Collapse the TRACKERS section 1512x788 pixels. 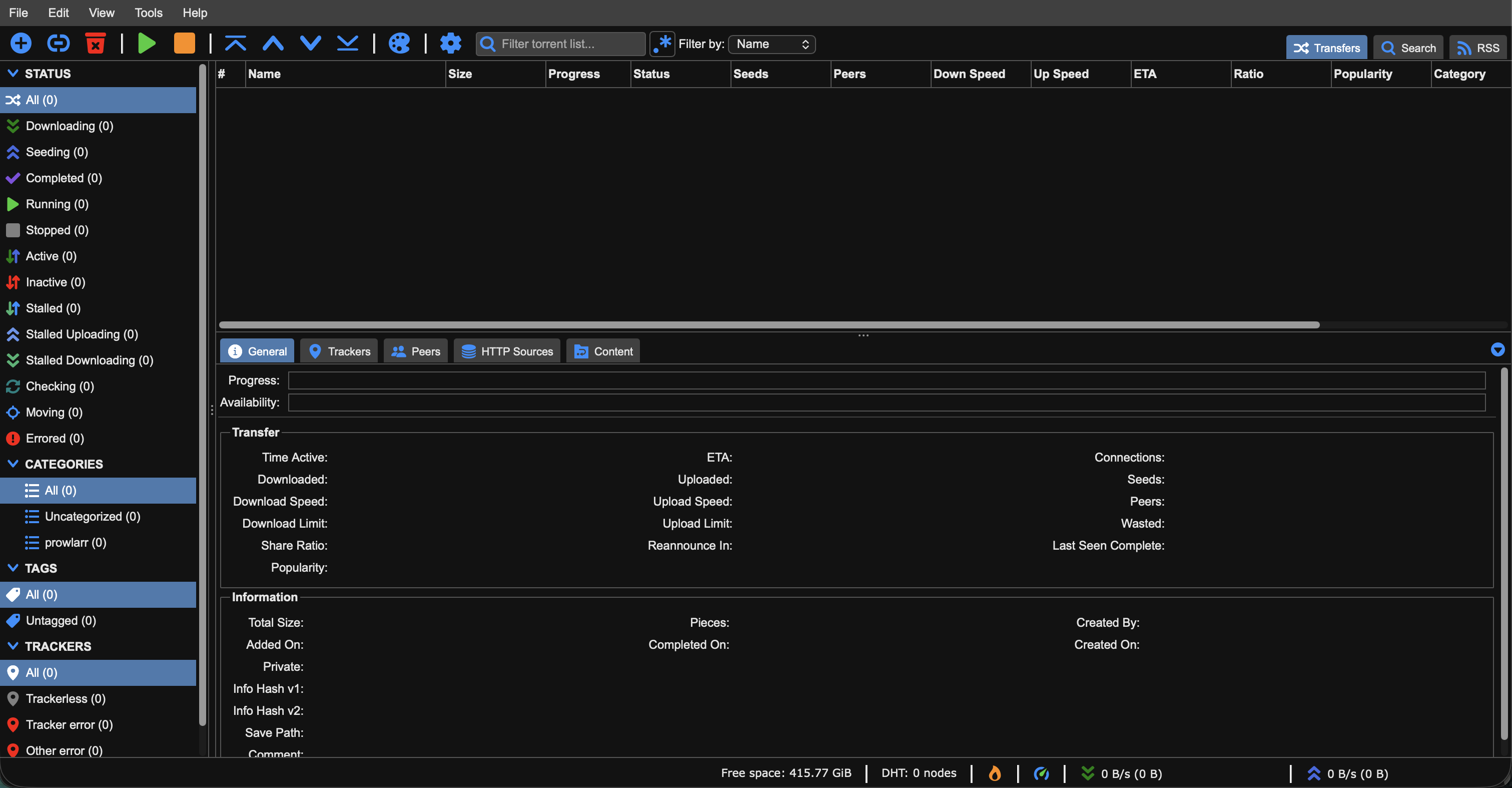(13, 646)
